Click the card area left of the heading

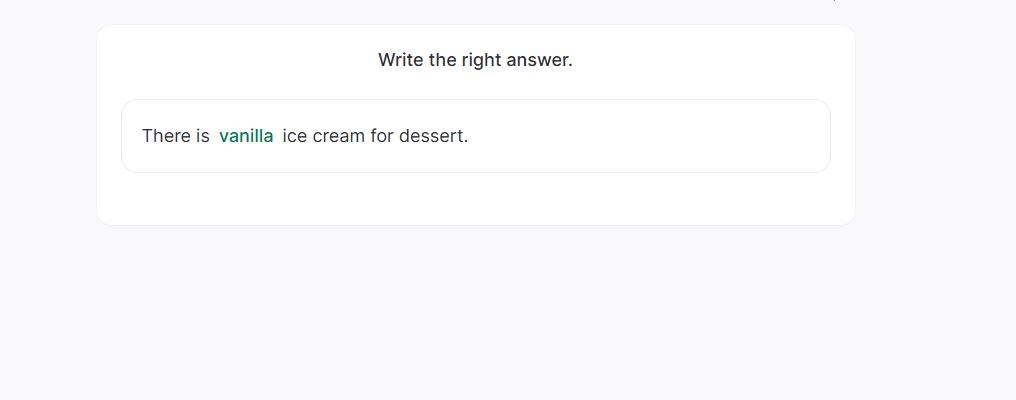click(230, 60)
